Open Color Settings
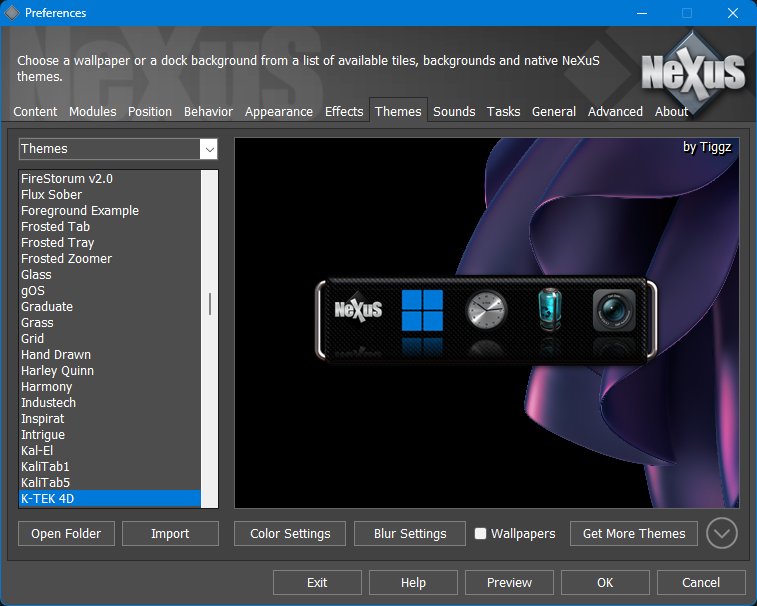 290,534
